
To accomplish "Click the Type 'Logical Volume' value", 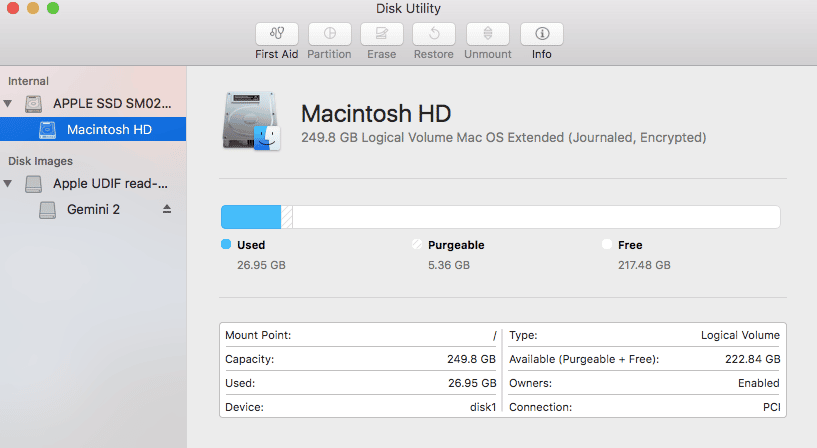I will [740, 335].
